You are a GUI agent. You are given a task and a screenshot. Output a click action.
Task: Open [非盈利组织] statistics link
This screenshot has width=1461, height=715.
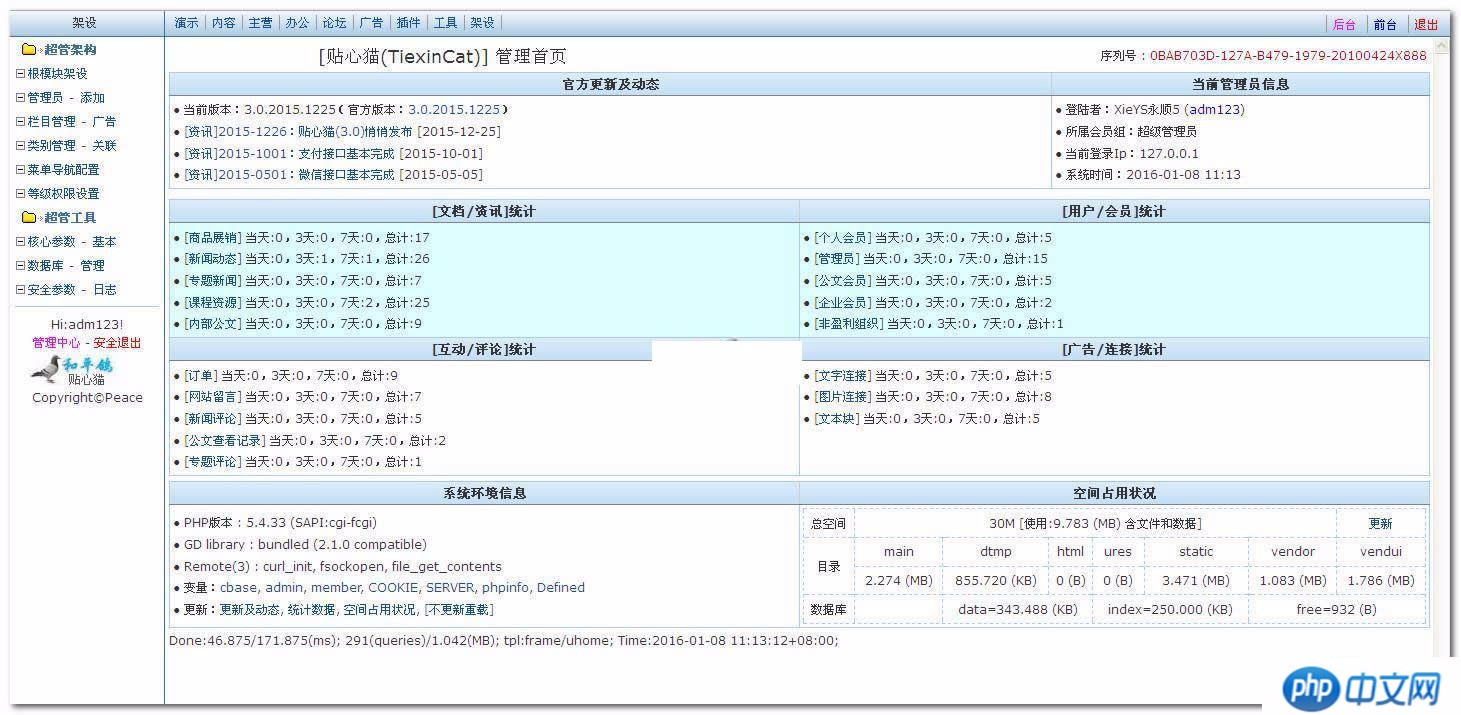coord(849,324)
